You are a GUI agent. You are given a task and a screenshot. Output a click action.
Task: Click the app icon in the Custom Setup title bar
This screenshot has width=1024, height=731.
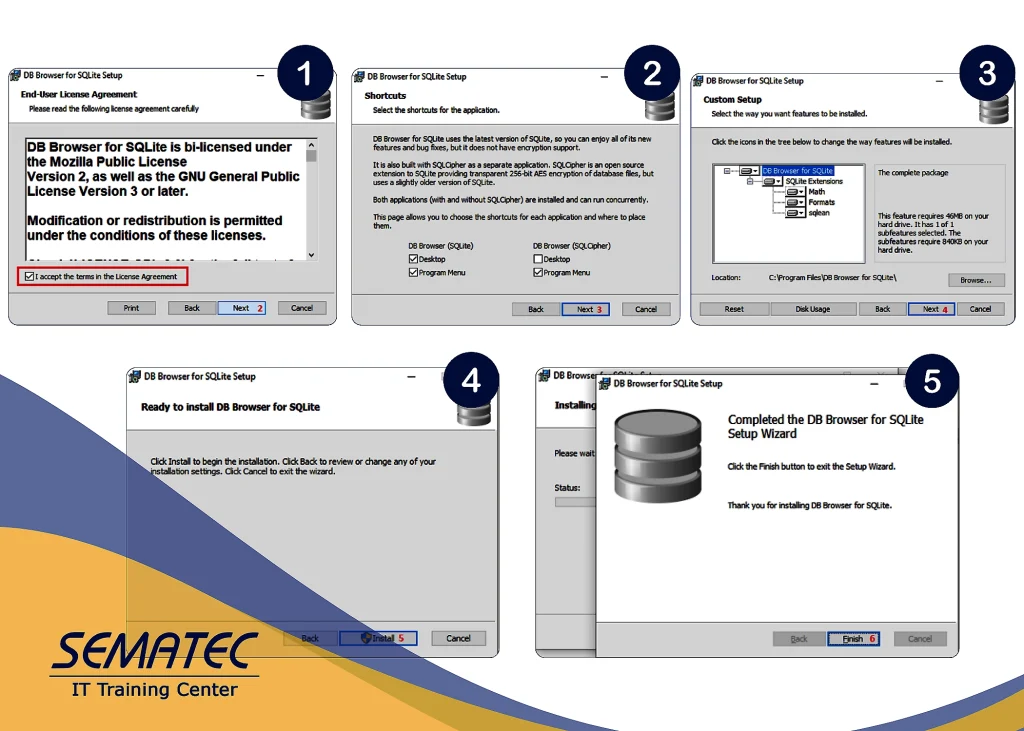point(697,81)
